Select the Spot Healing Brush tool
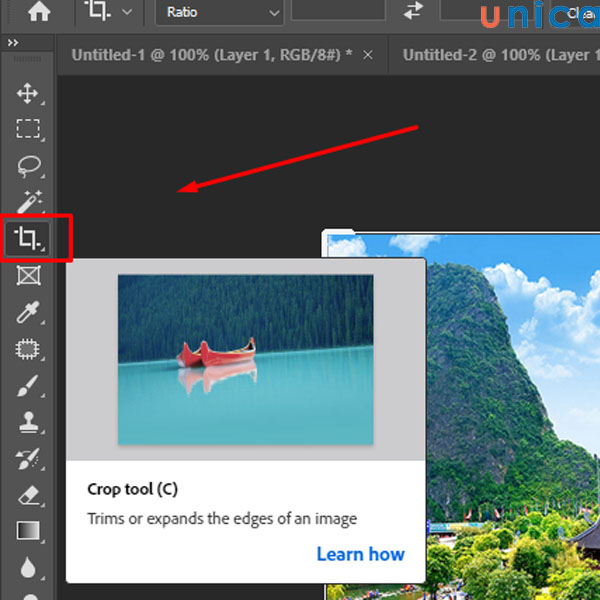This screenshot has height=600, width=600. point(28,349)
